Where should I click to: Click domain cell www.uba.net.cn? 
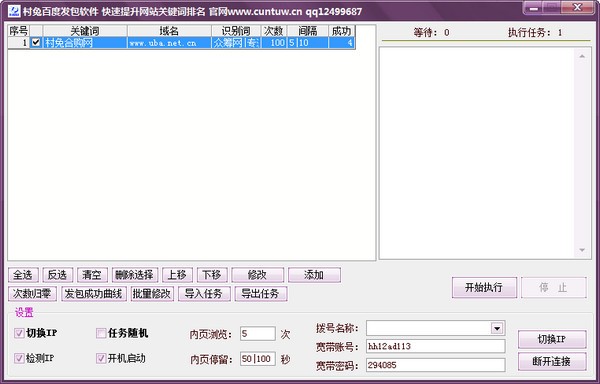[x=169, y=42]
